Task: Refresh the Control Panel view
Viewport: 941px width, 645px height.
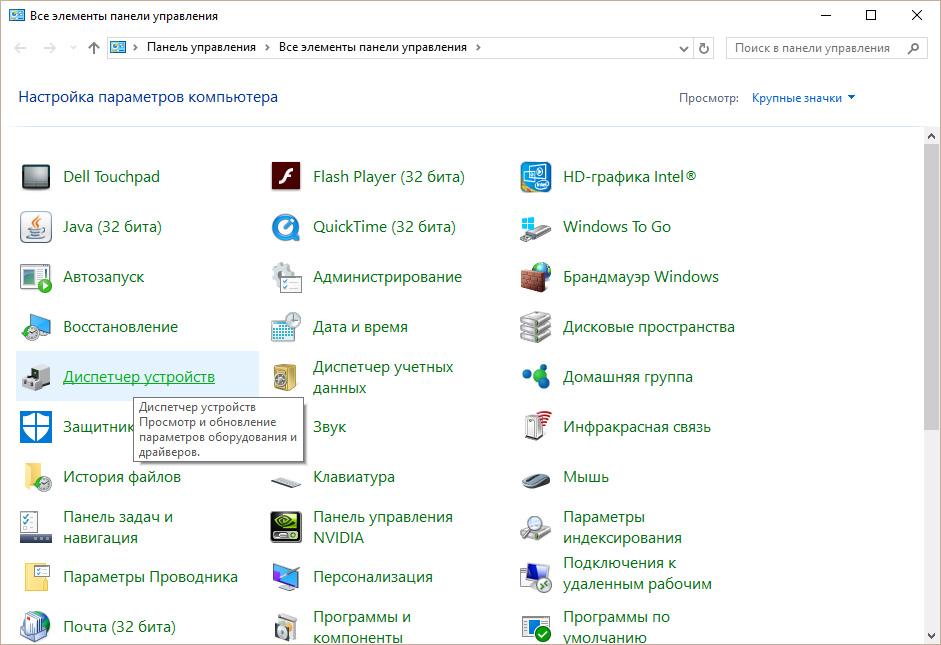Action: click(704, 48)
